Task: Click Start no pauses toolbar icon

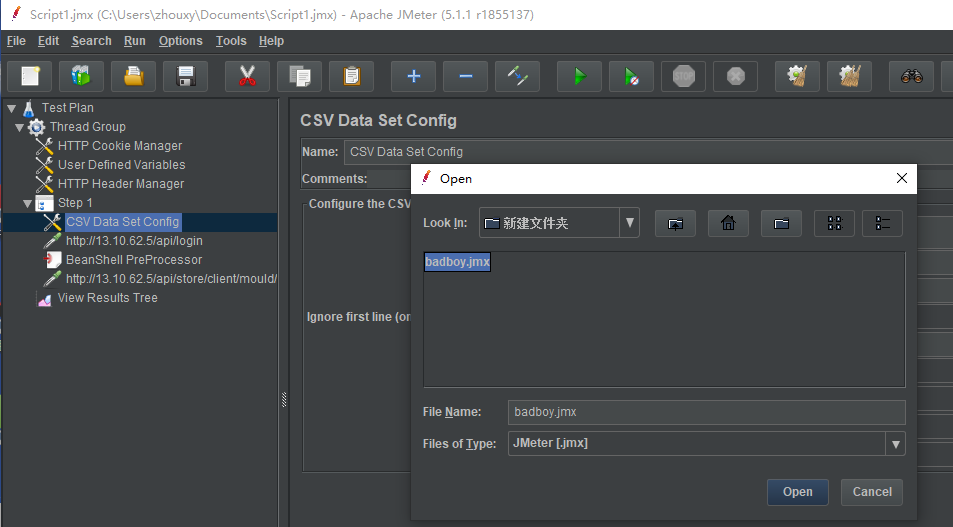Action: [631, 77]
